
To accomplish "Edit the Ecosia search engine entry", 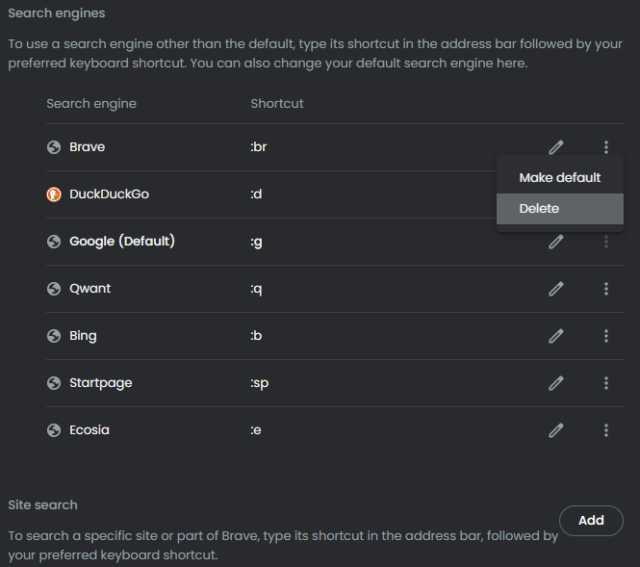I will (x=556, y=430).
